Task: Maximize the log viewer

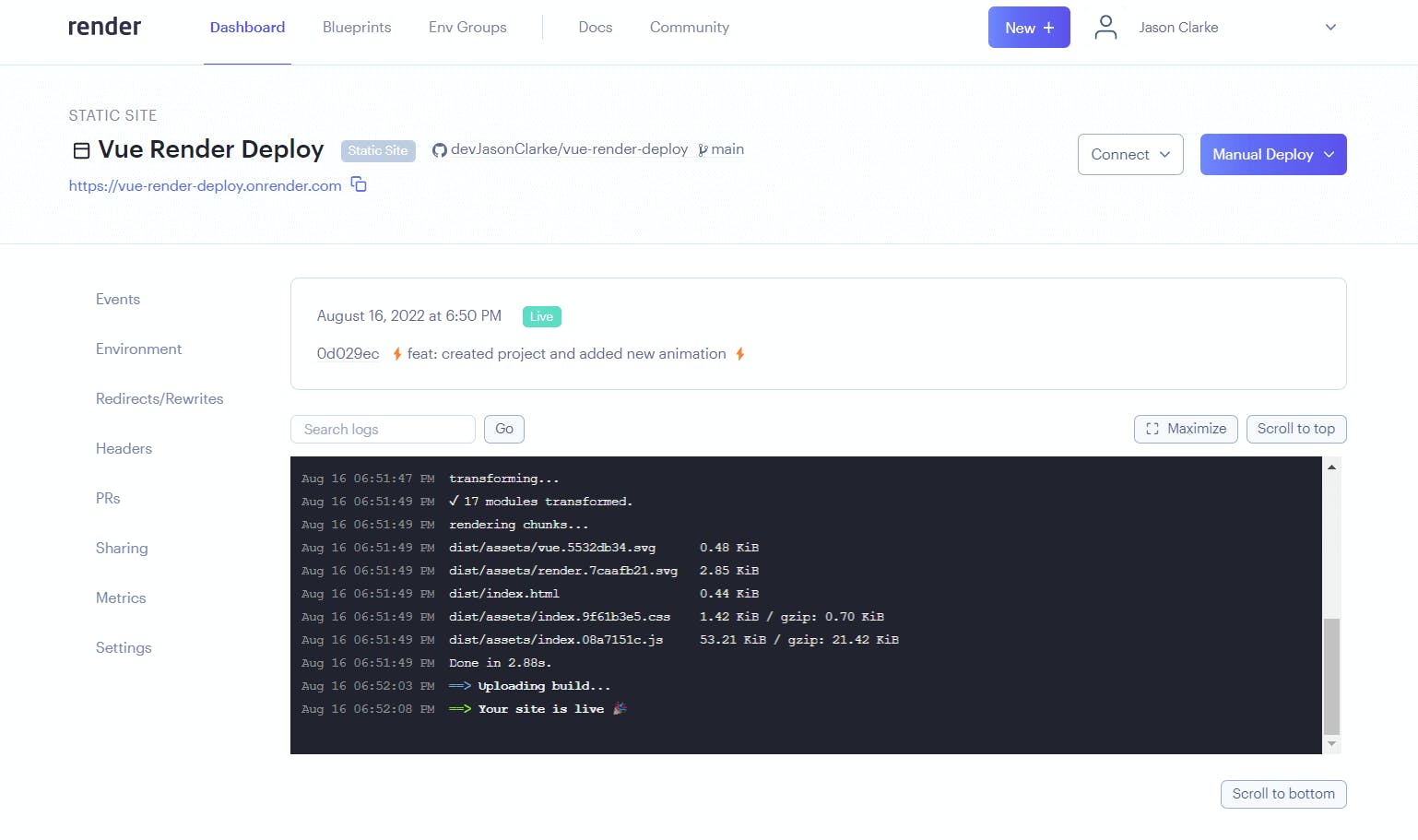Action: point(1186,429)
